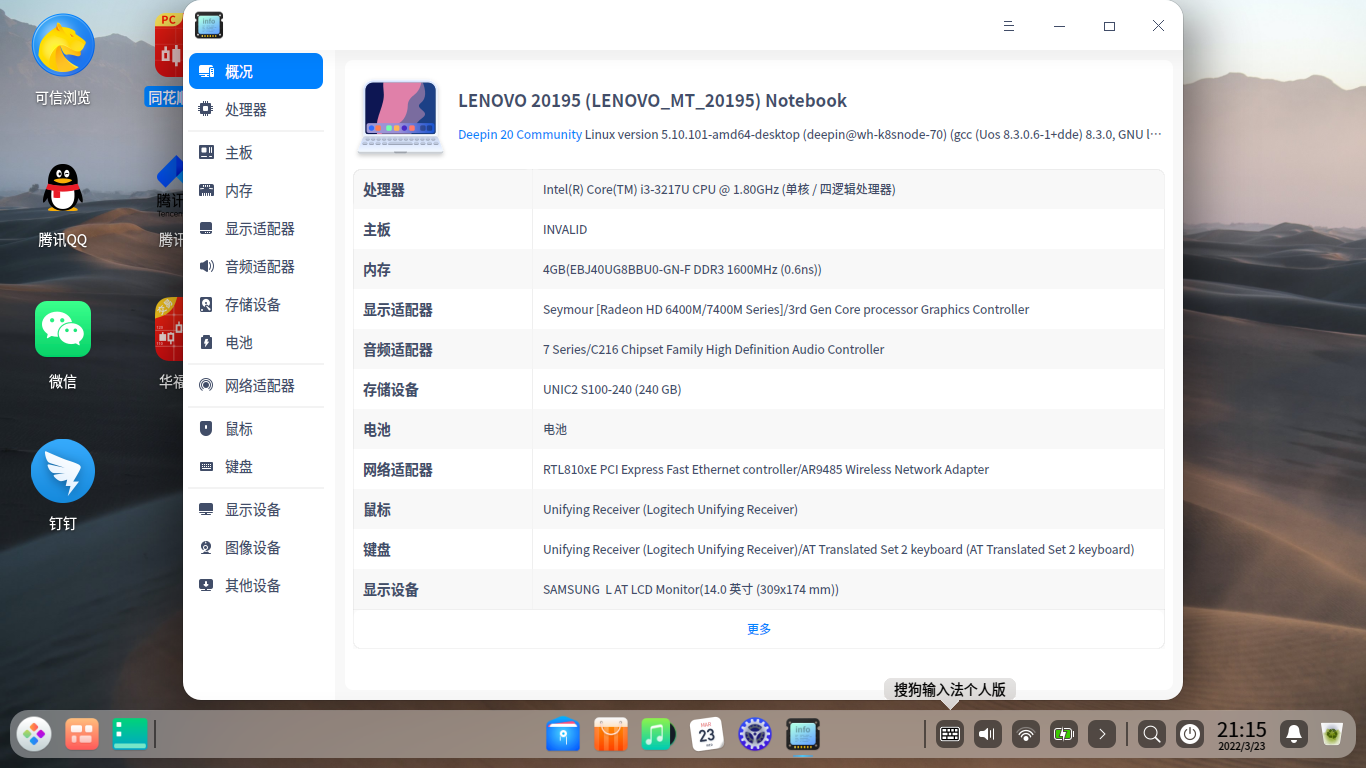Close the device manager window

click(1158, 26)
